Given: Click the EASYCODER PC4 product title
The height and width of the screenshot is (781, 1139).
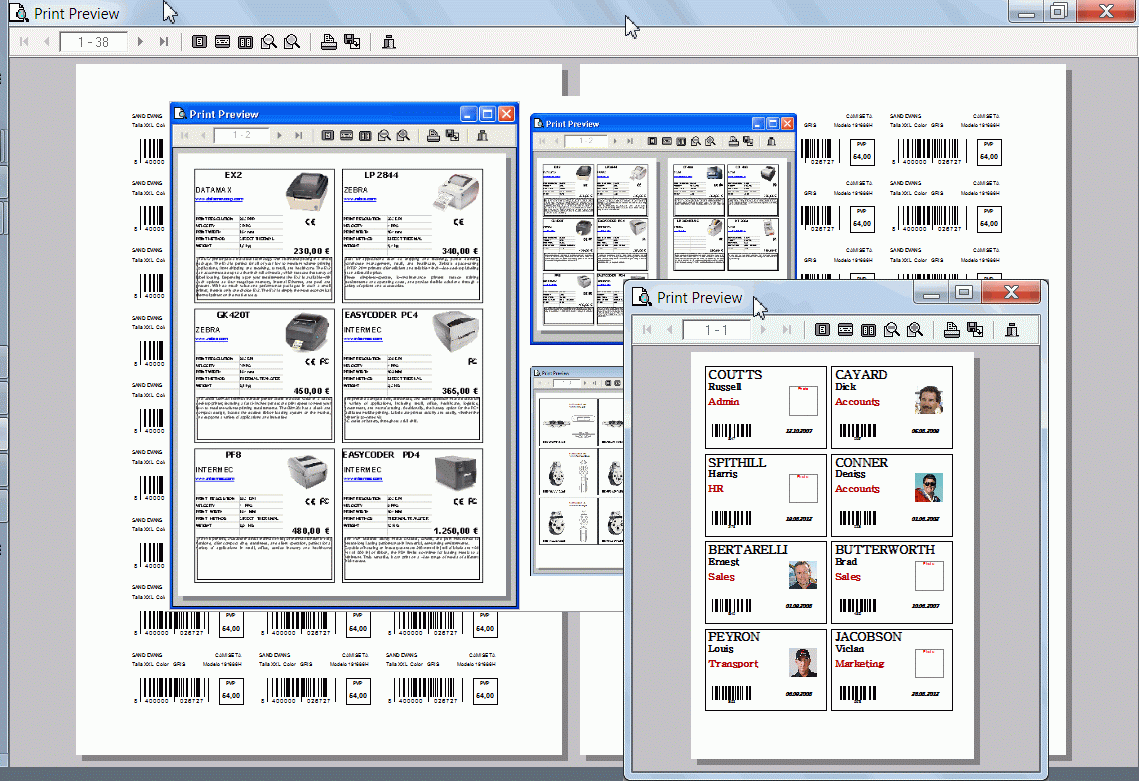Looking at the screenshot, I should tap(381, 315).
